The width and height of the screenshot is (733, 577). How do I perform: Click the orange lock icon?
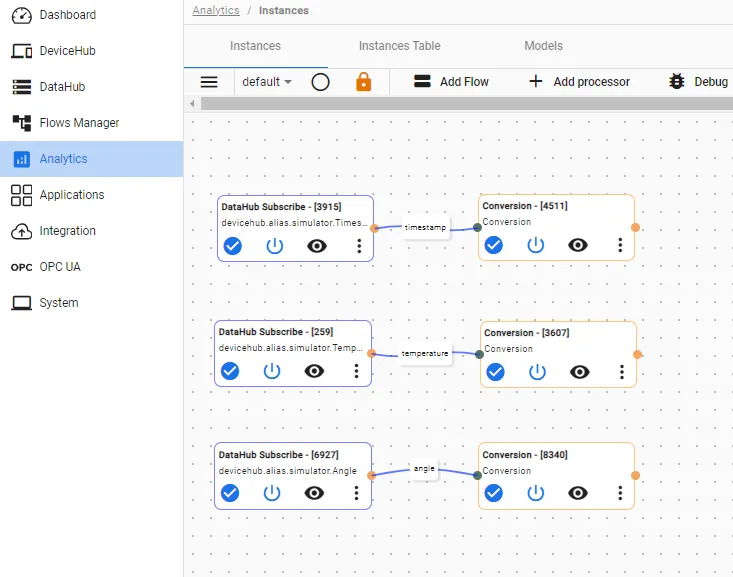[x=363, y=82]
